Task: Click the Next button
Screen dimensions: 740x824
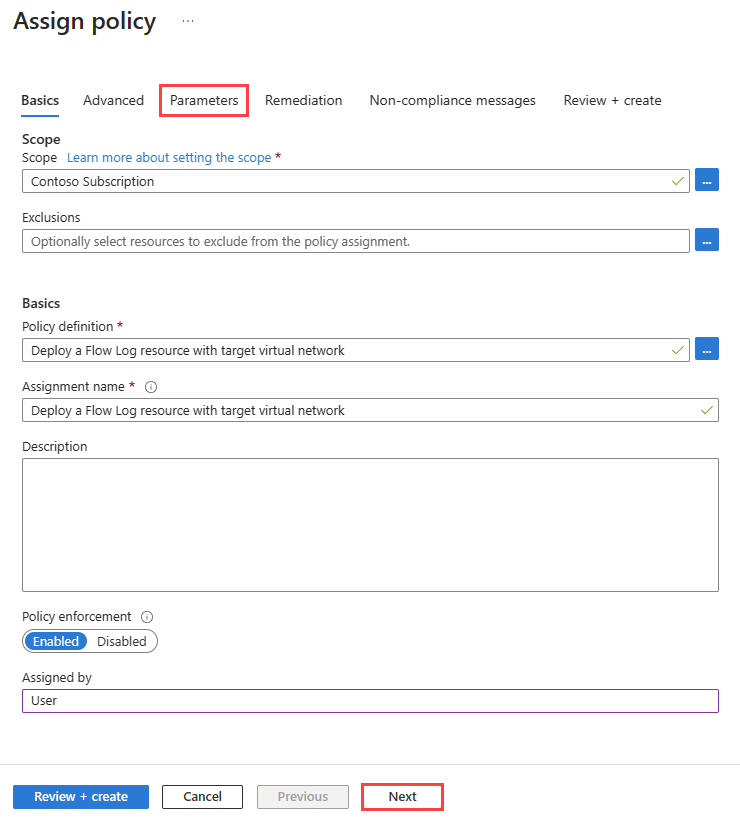Action: click(x=403, y=797)
